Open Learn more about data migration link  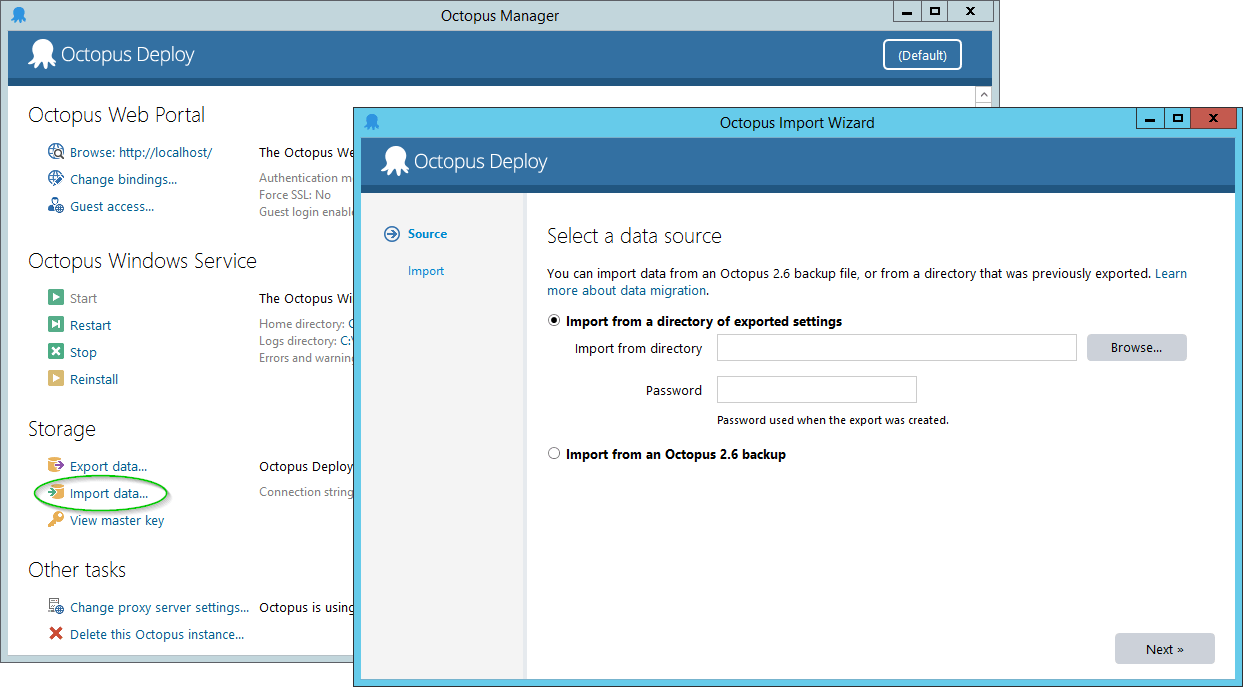(x=626, y=291)
